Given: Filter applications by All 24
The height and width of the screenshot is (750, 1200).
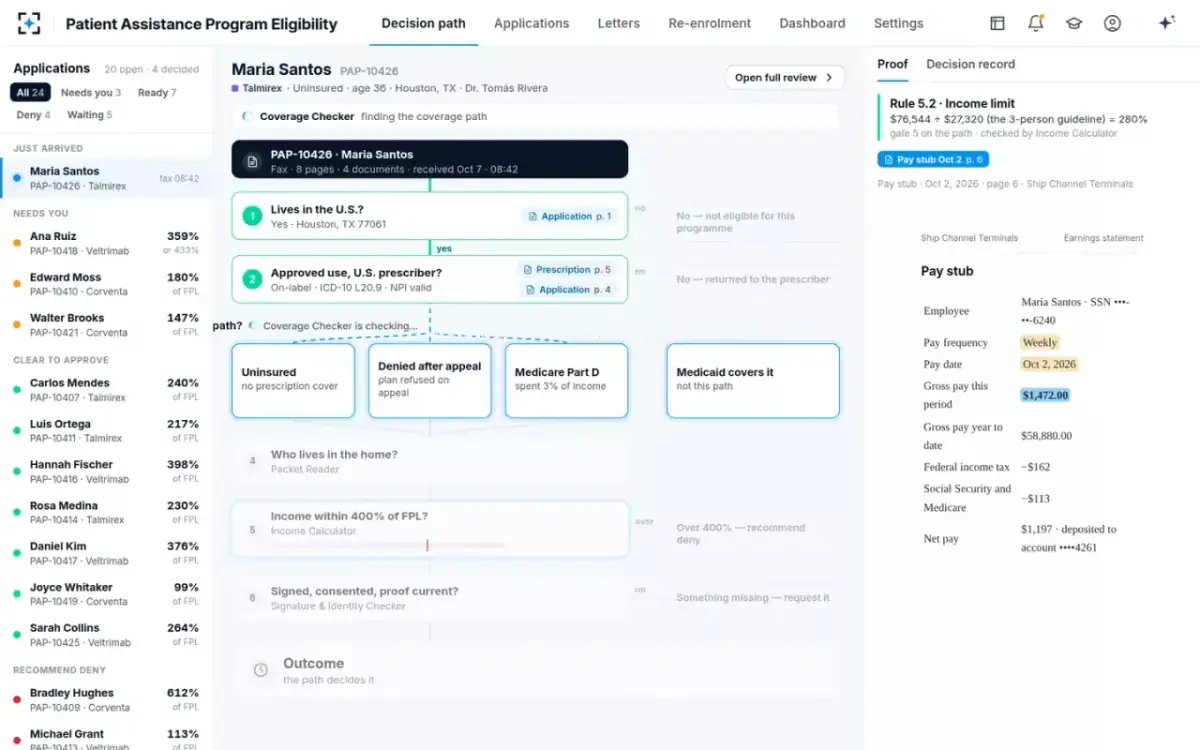Looking at the screenshot, I should coord(30,93).
